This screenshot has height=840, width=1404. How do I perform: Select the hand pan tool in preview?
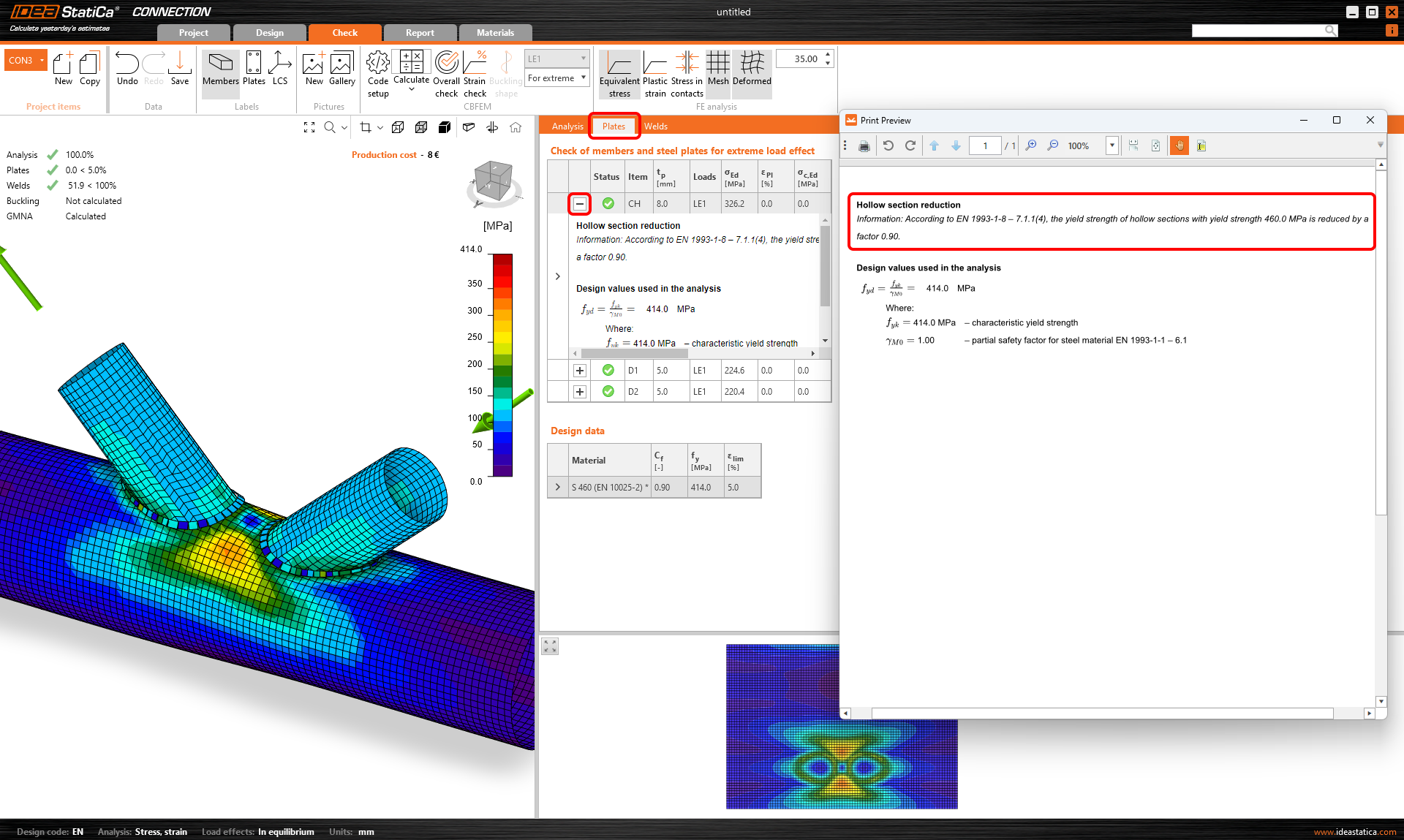pos(1179,145)
